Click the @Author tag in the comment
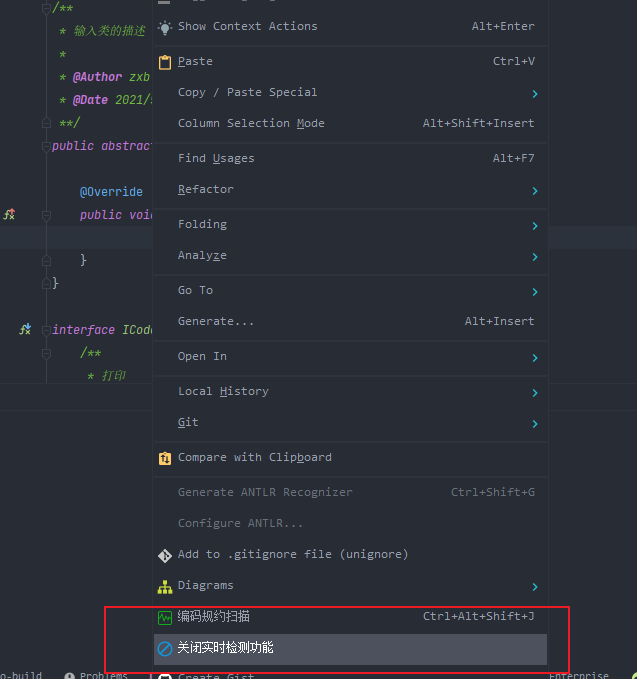 97,77
